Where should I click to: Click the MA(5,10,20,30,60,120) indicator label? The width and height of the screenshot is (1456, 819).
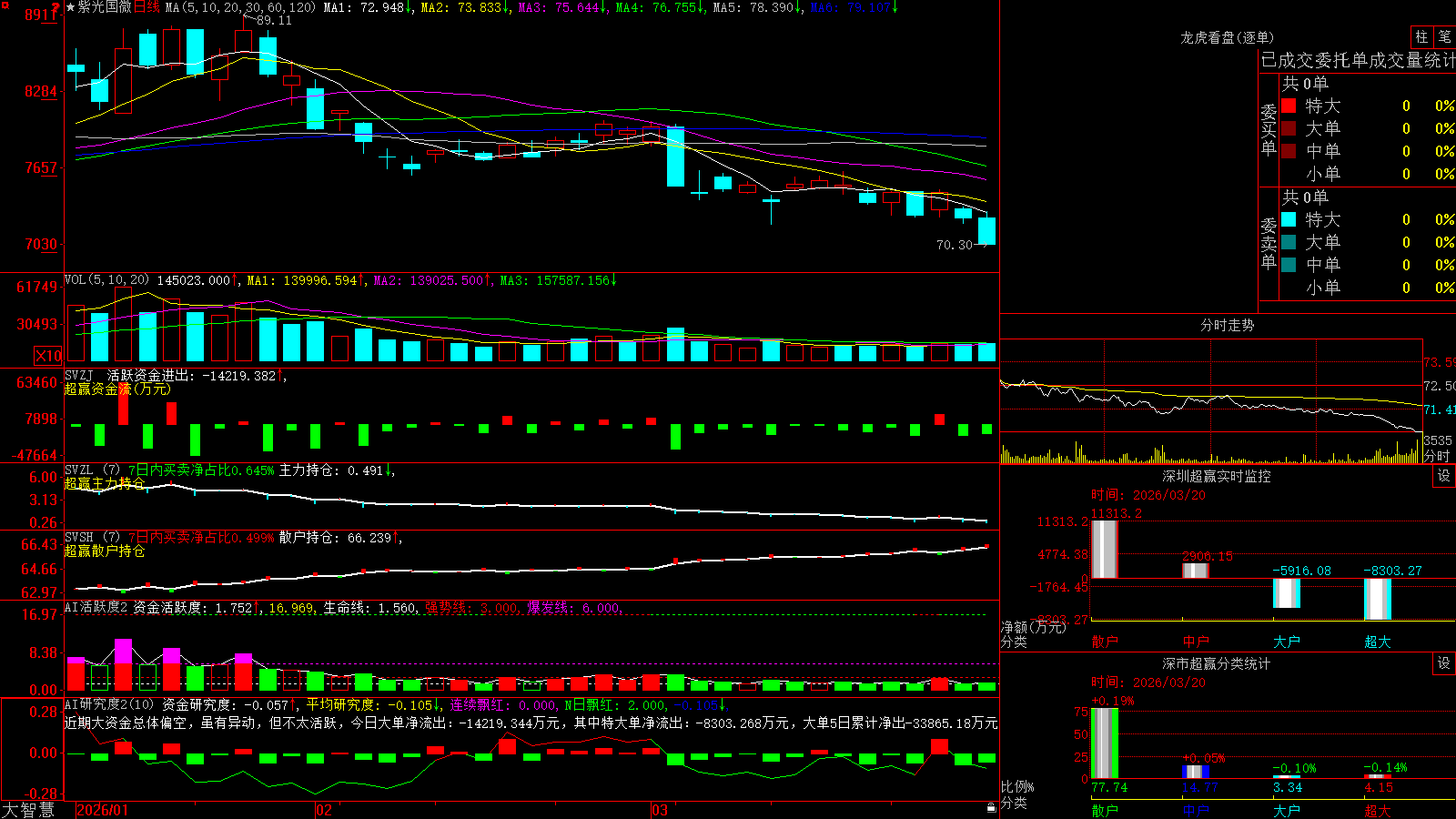pyautogui.click(x=240, y=7)
